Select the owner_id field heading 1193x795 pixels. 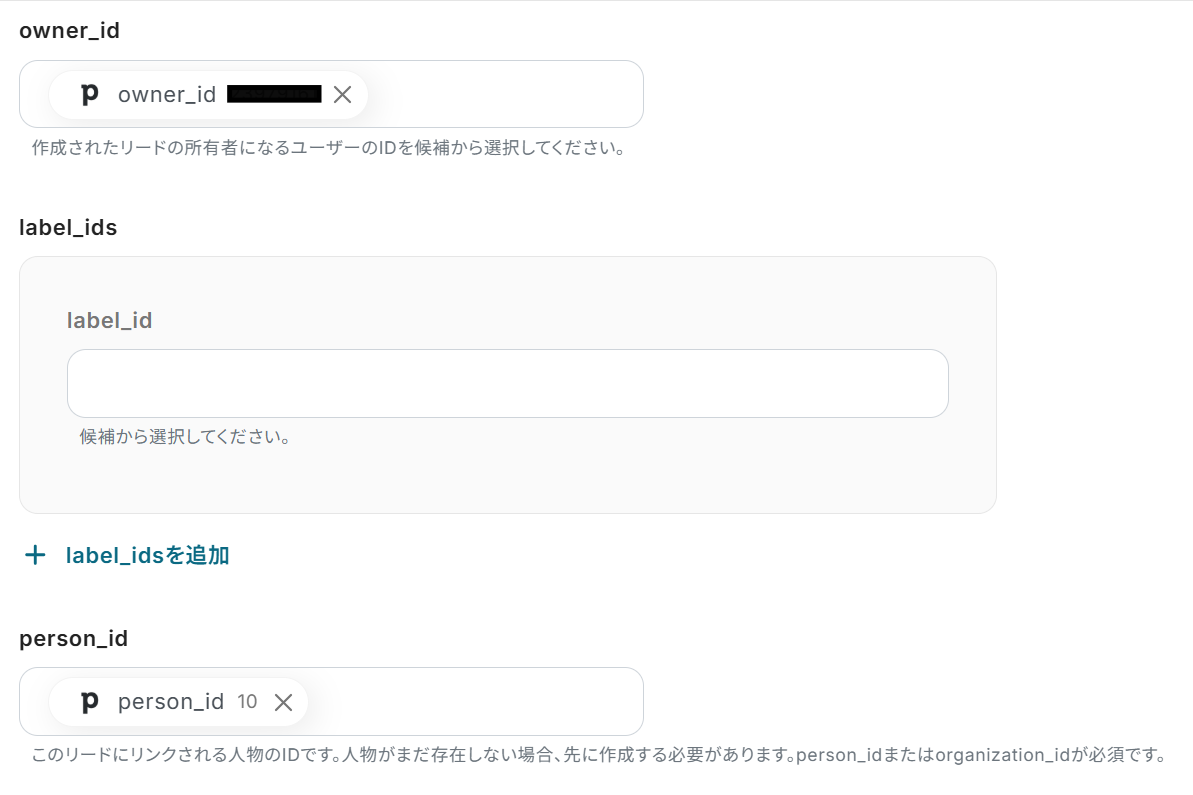[x=70, y=31]
